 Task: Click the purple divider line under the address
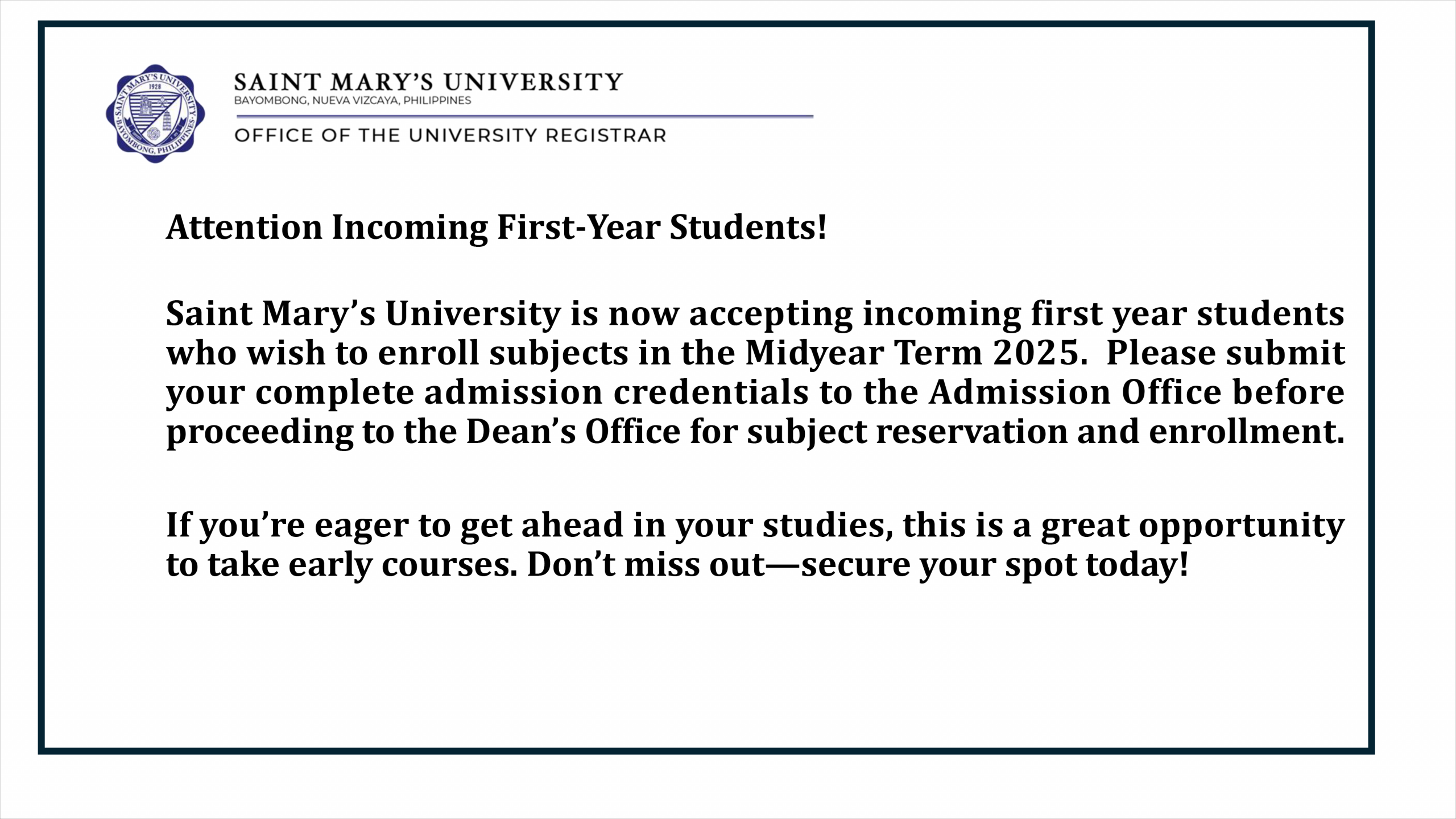[524, 116]
